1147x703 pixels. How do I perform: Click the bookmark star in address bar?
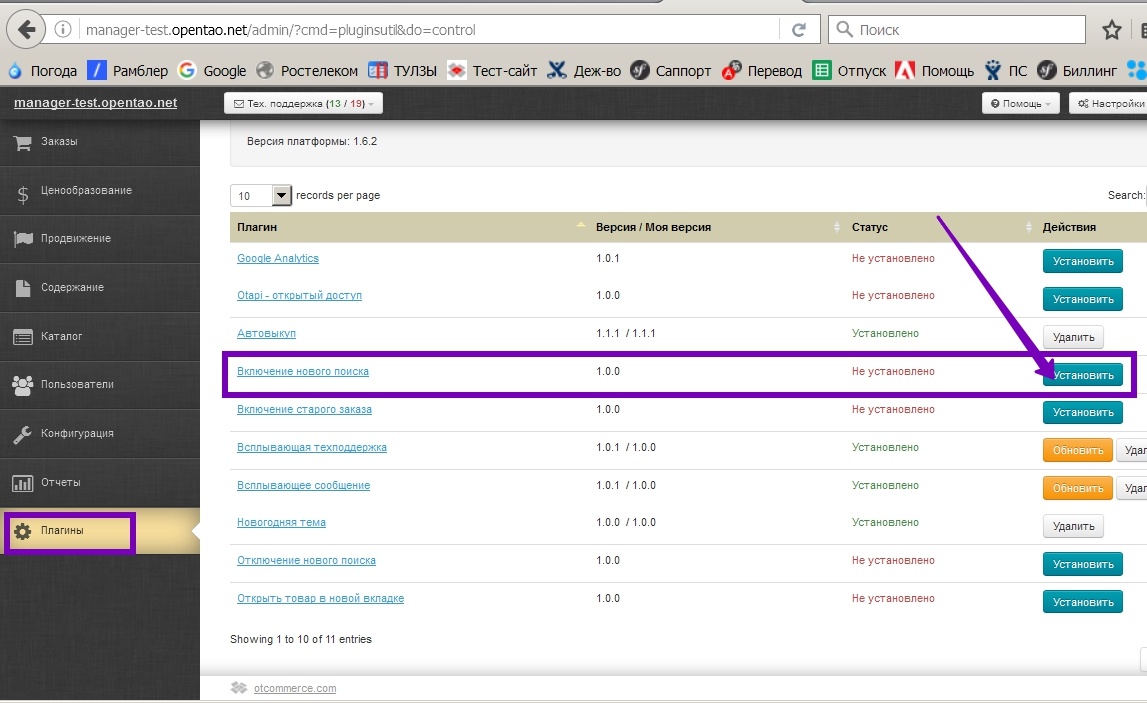point(1111,29)
